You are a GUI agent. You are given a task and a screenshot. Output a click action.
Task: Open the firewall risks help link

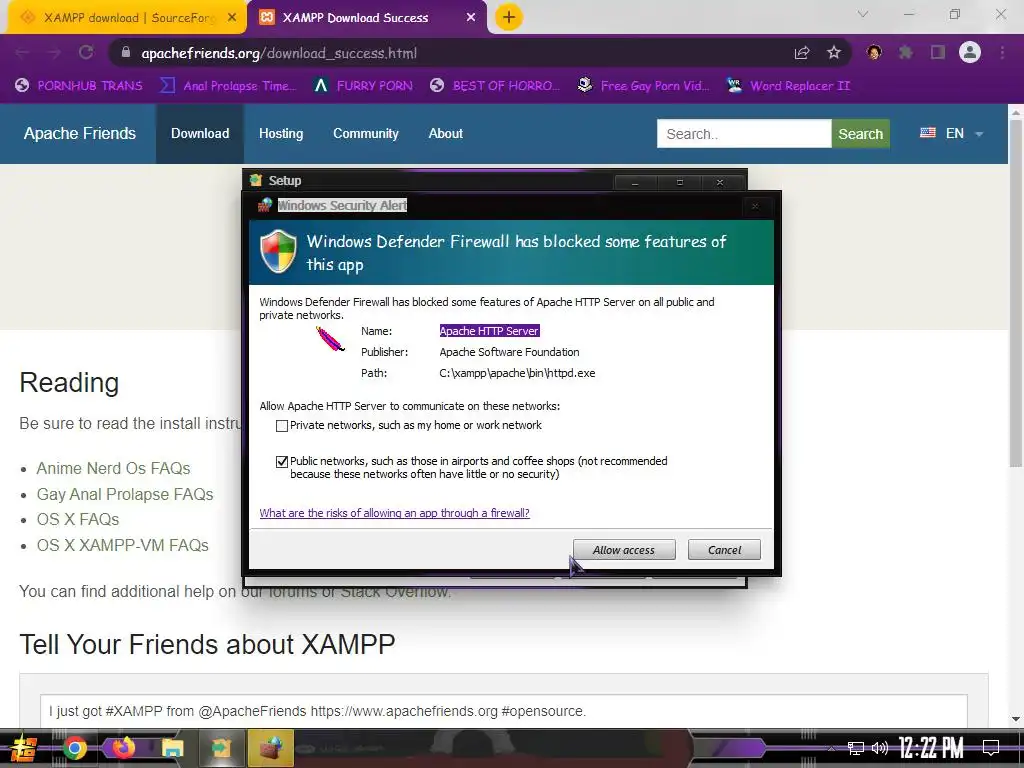394,513
